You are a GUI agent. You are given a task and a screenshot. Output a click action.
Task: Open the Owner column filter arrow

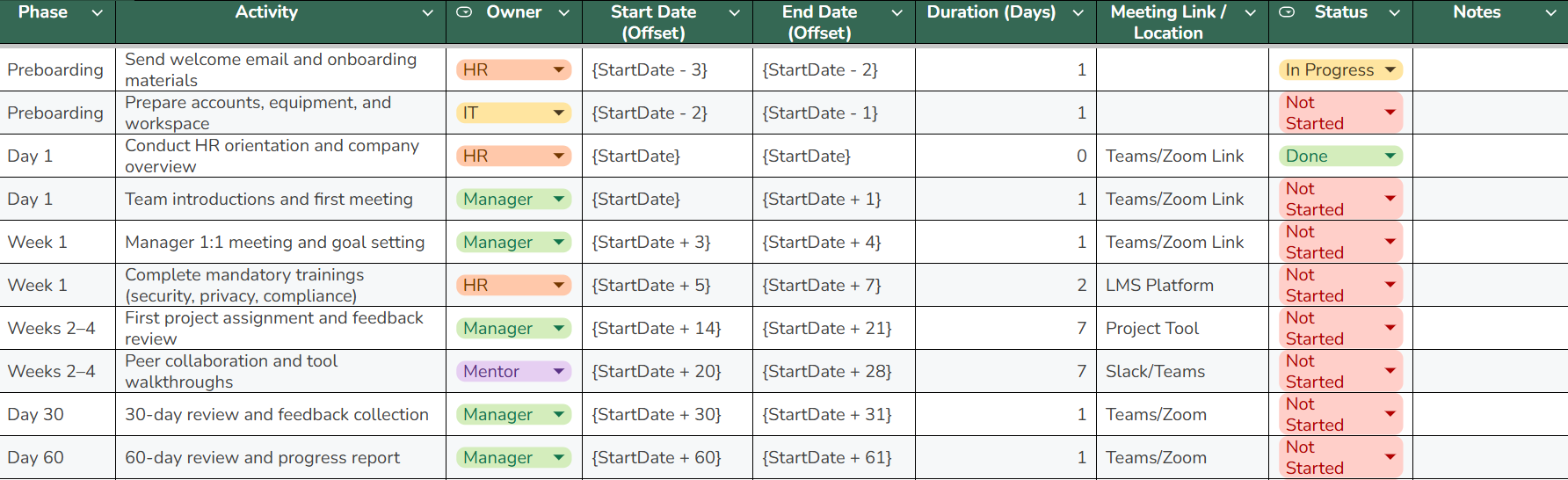click(564, 13)
